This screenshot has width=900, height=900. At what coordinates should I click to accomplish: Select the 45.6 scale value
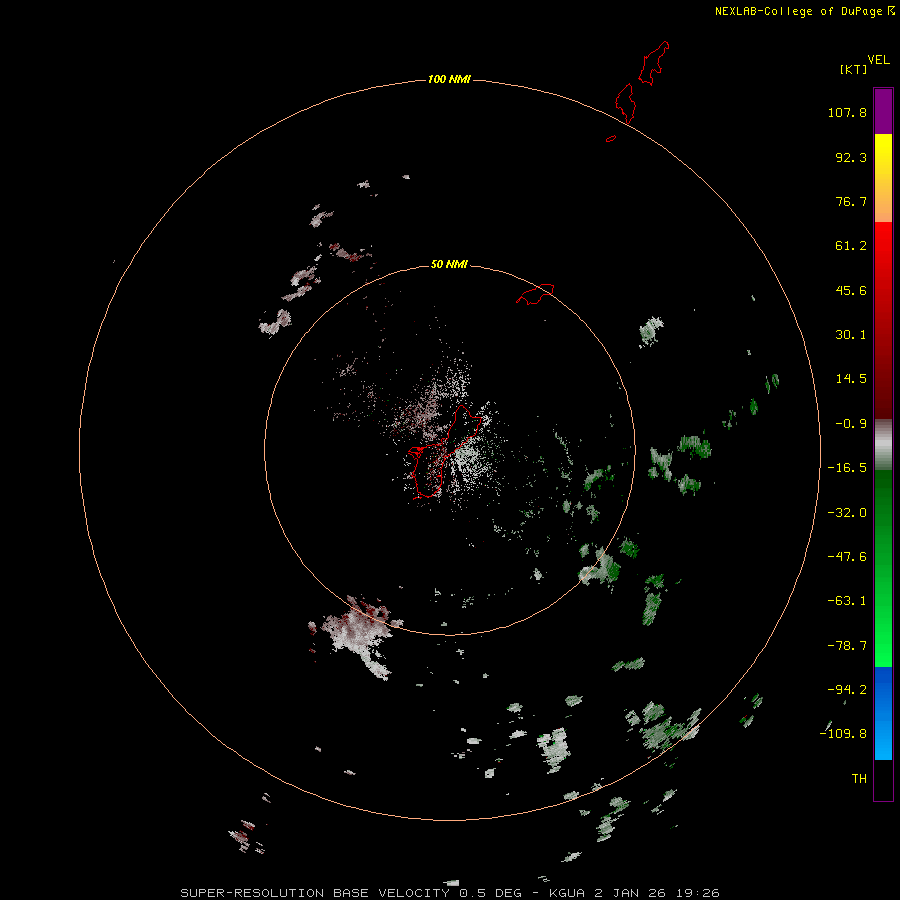[x=851, y=290]
